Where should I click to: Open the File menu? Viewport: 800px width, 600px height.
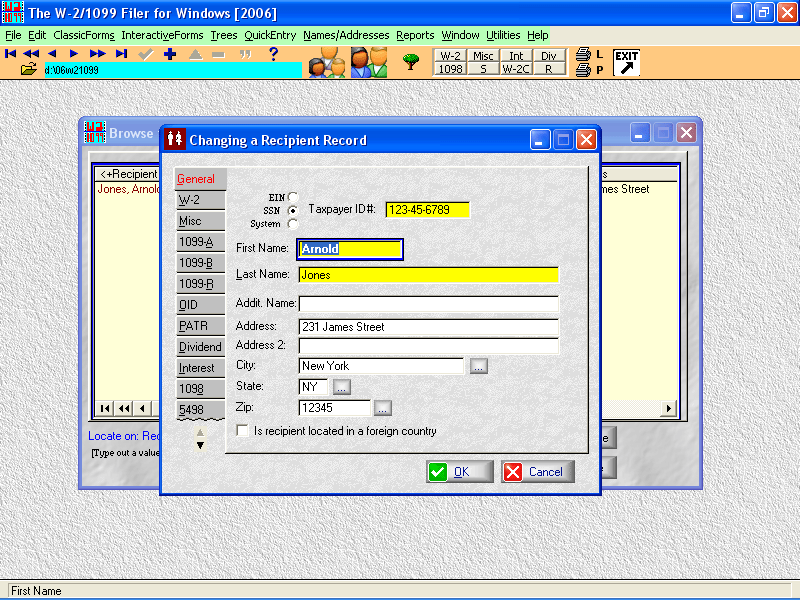[13, 35]
